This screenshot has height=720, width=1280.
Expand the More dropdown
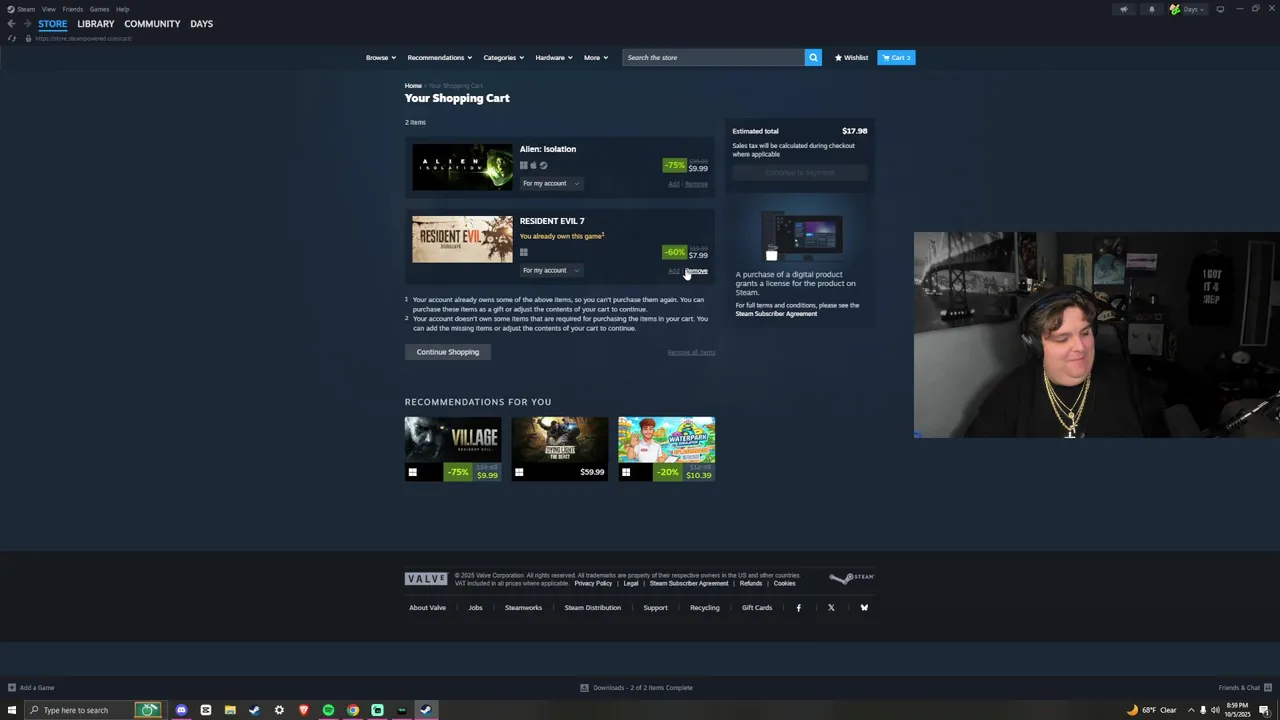(596, 57)
